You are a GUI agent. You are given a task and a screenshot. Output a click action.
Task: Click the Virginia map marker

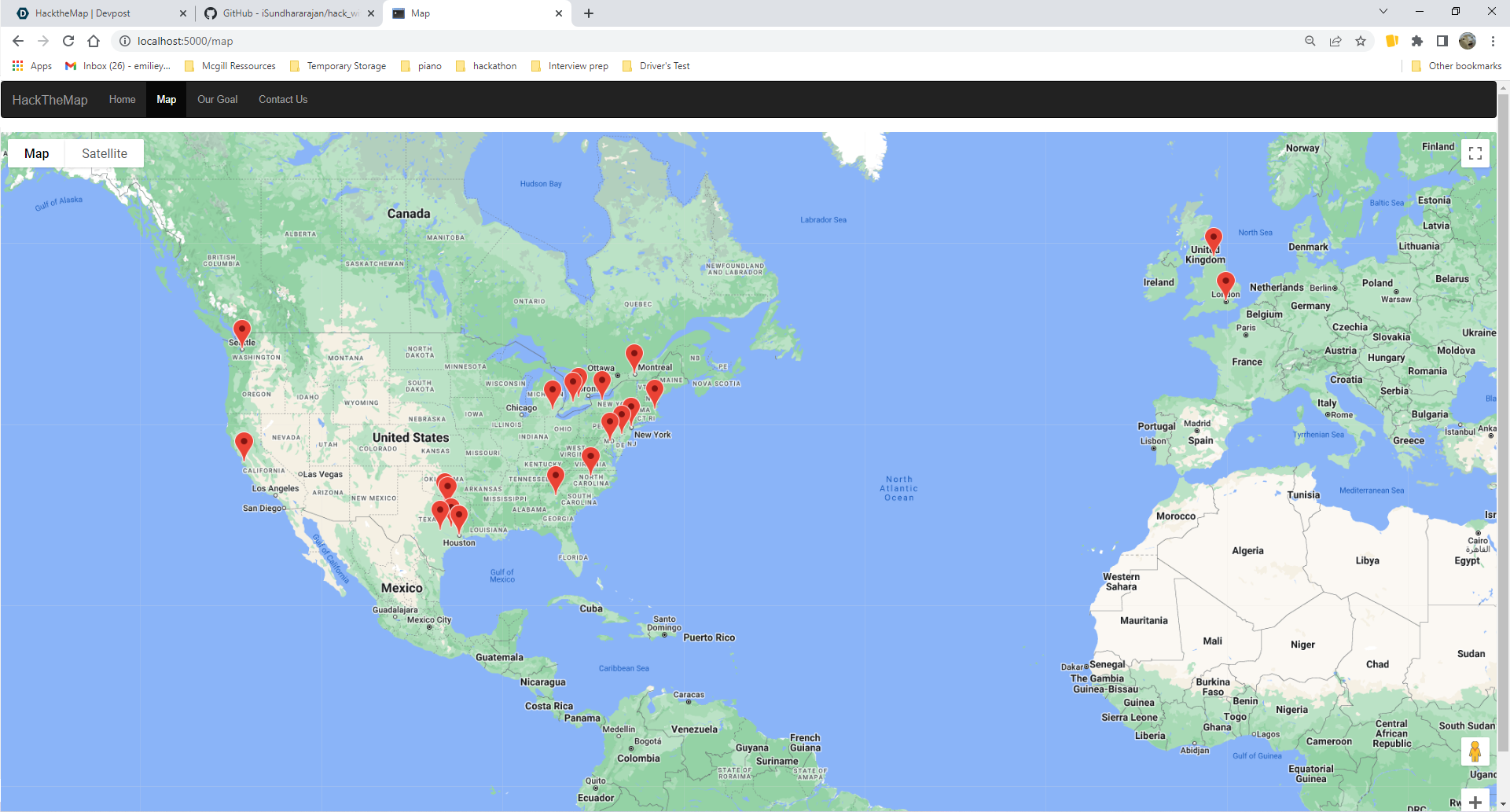(x=590, y=460)
